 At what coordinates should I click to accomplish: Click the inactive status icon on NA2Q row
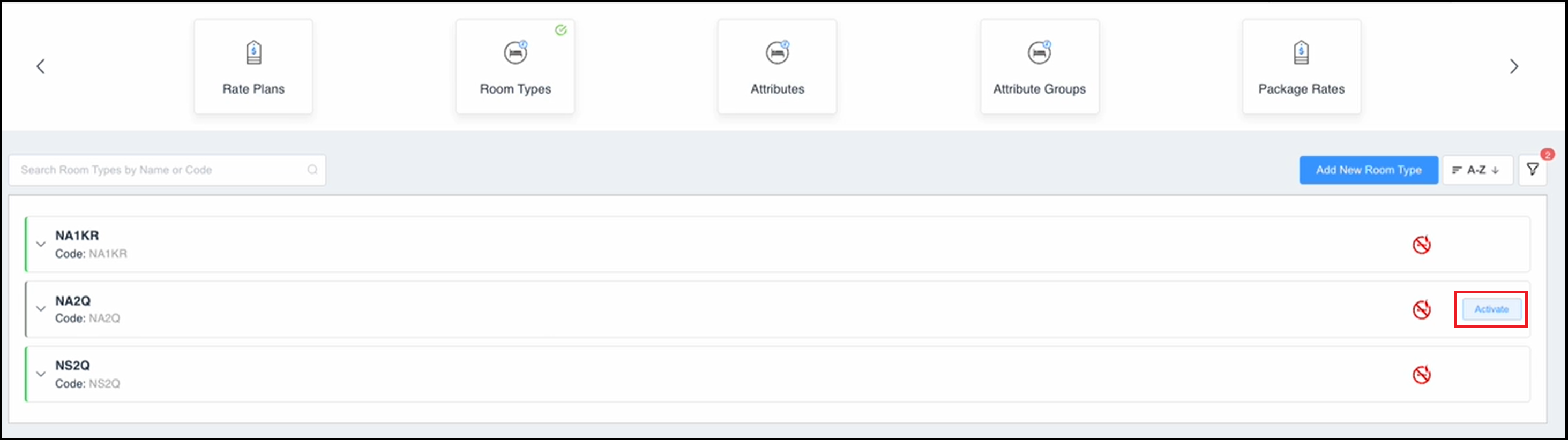[1422, 309]
